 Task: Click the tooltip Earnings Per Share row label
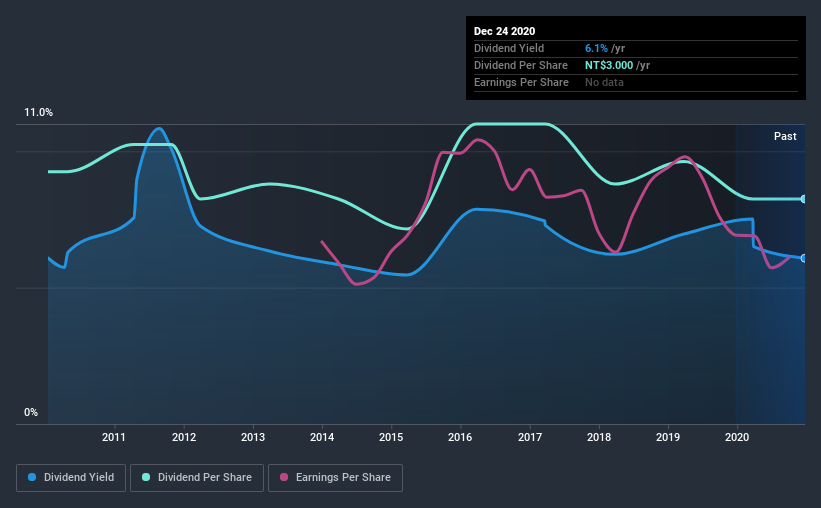(521, 82)
